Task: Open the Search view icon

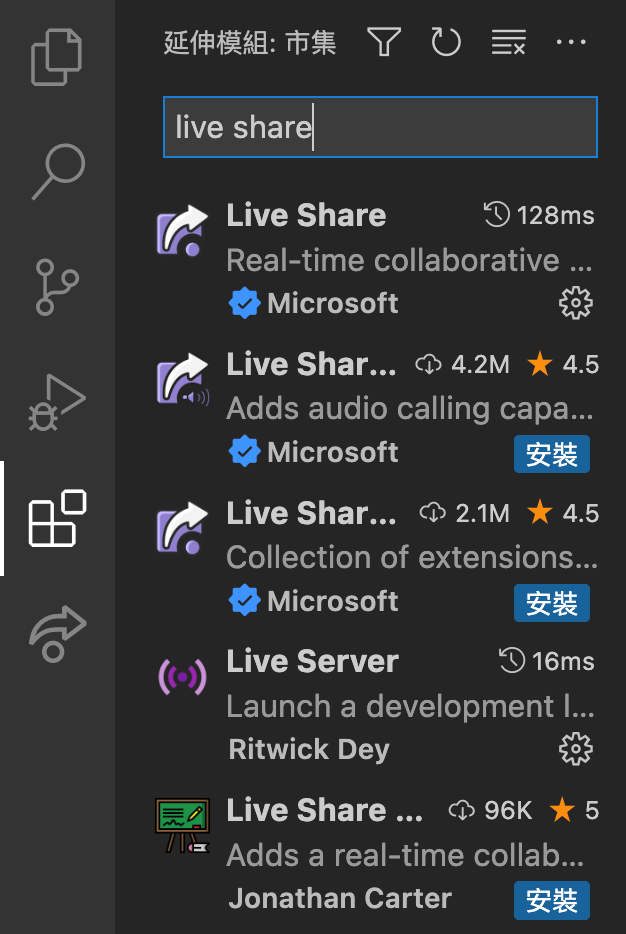Action: 58,172
